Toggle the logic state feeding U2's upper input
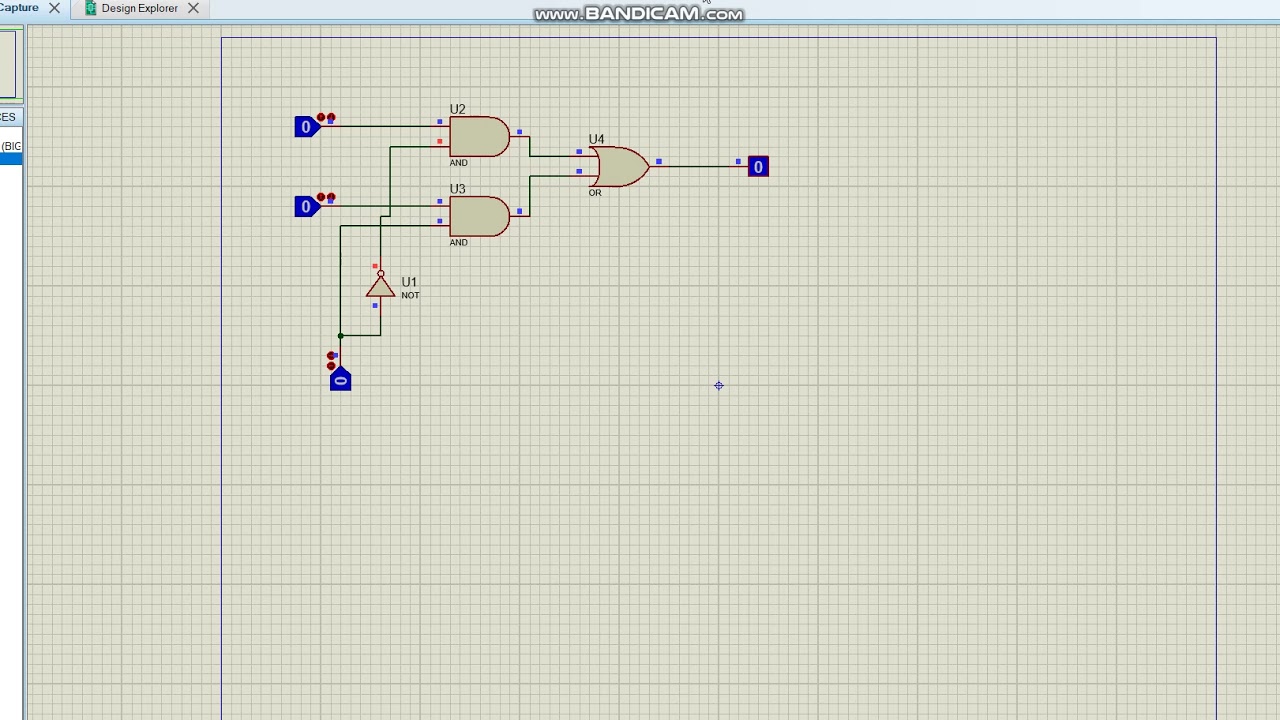Viewport: 1280px width, 720px height. pyautogui.click(x=306, y=127)
